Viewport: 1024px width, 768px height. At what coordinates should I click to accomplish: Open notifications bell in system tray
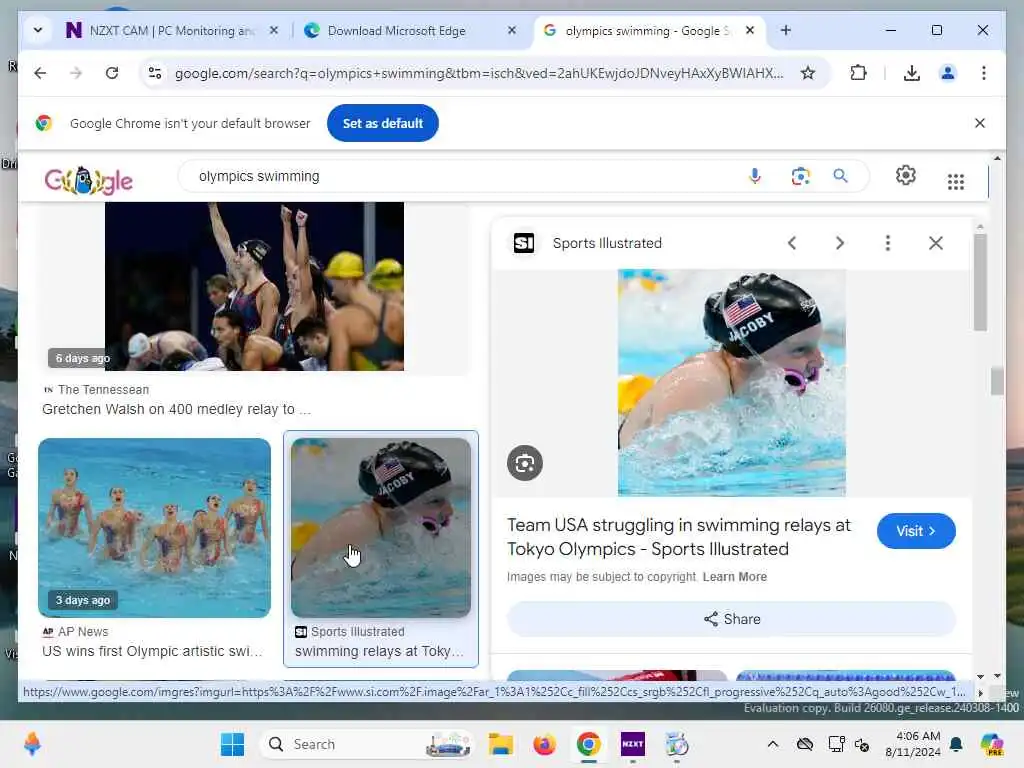click(956, 744)
